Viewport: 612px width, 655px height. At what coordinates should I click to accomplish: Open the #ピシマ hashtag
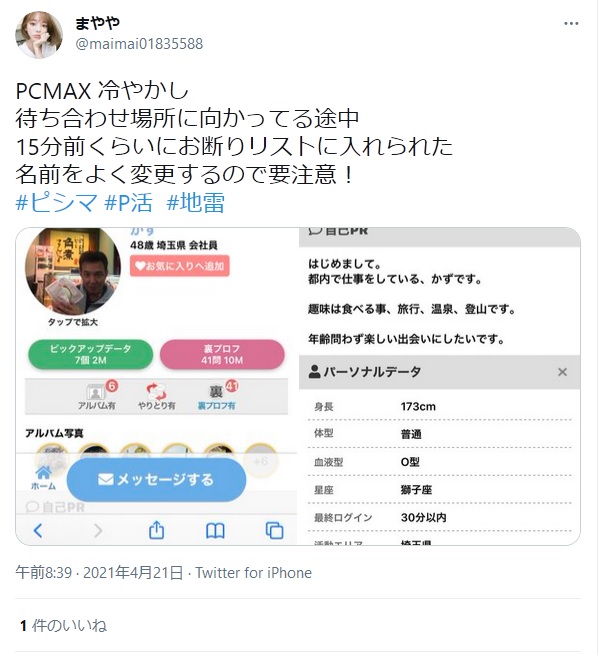point(56,203)
